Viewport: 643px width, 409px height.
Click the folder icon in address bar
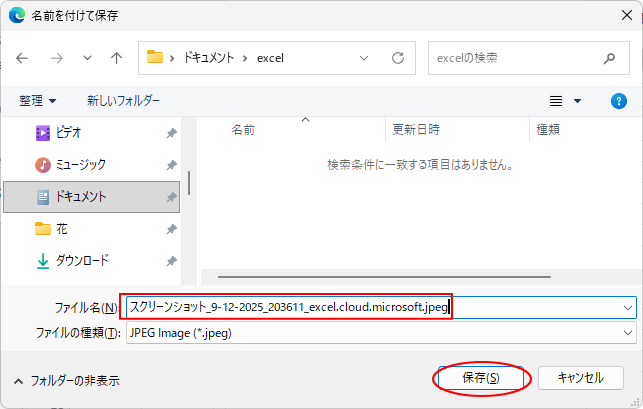tap(155, 57)
